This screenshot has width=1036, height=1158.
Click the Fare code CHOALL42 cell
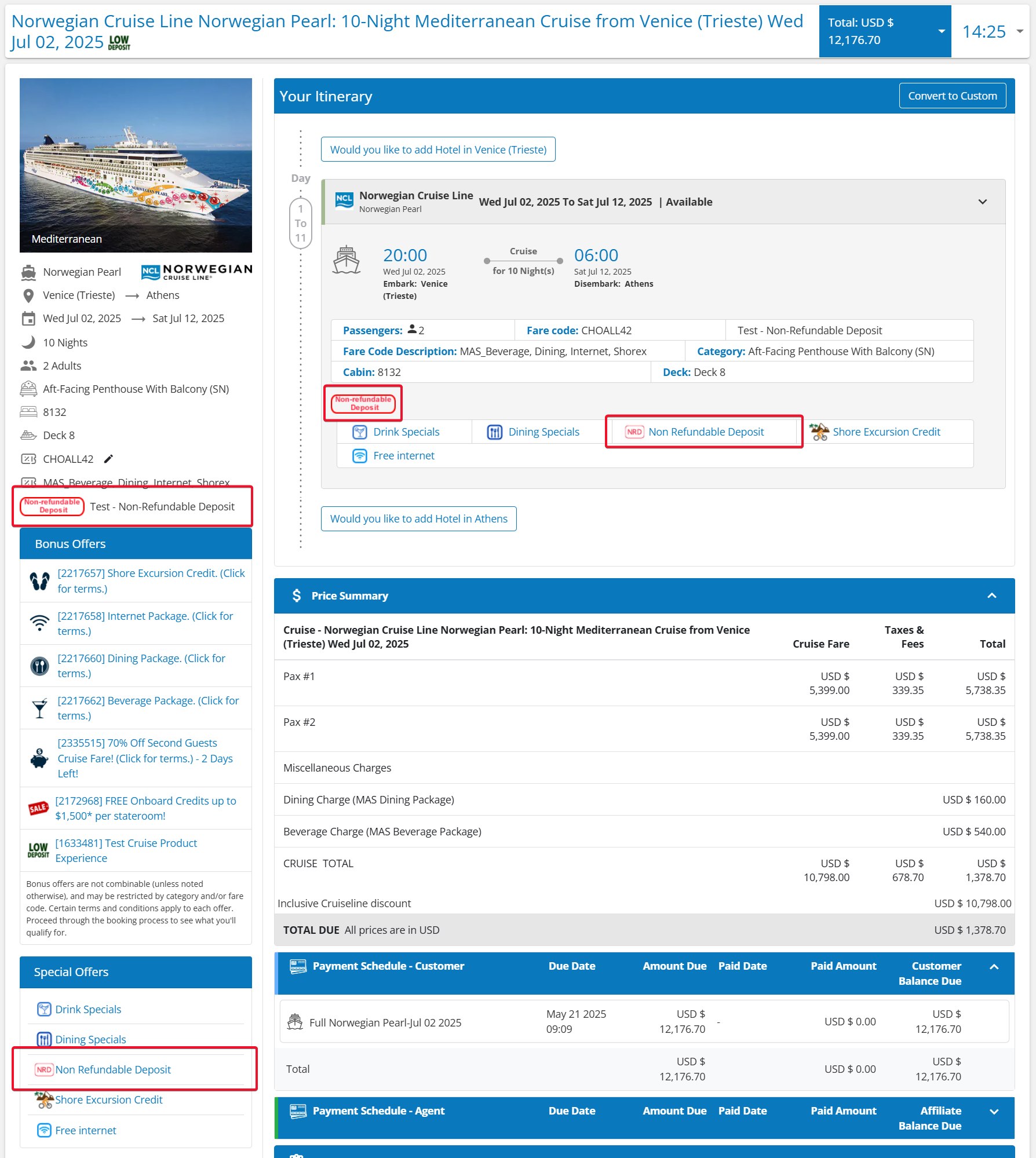(x=619, y=330)
